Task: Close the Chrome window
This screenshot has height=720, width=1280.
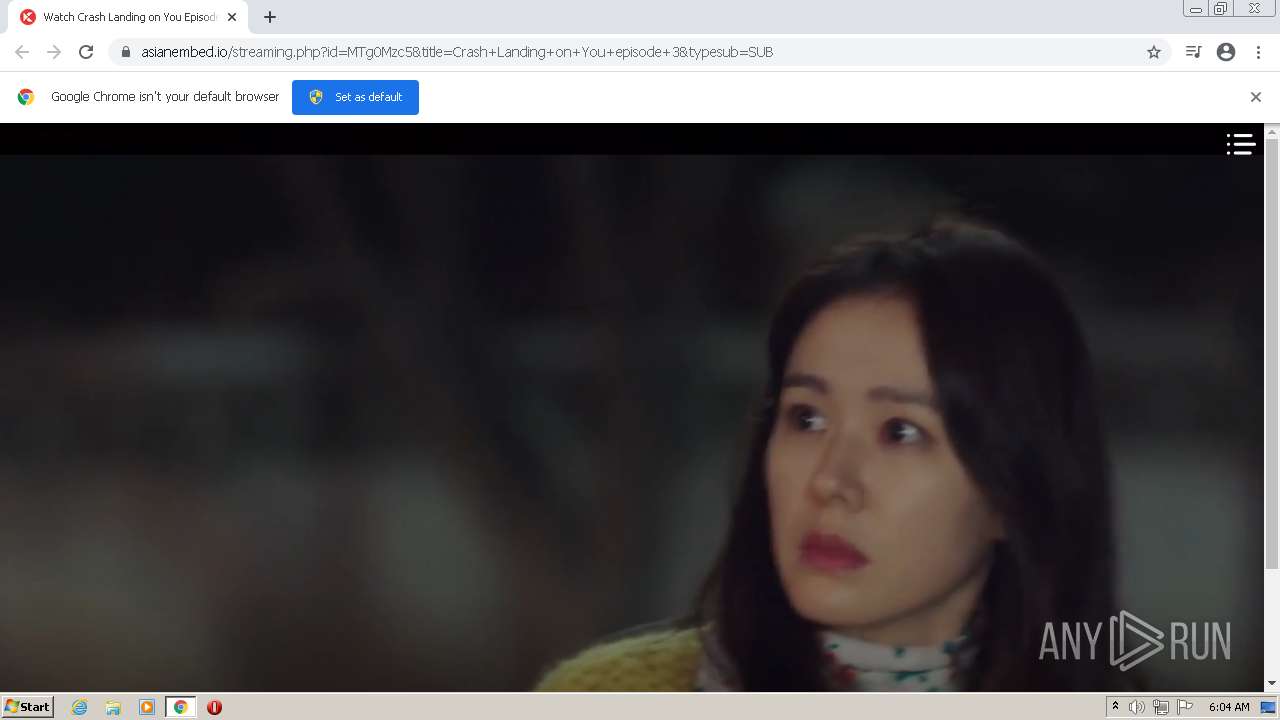Action: click(x=1254, y=9)
